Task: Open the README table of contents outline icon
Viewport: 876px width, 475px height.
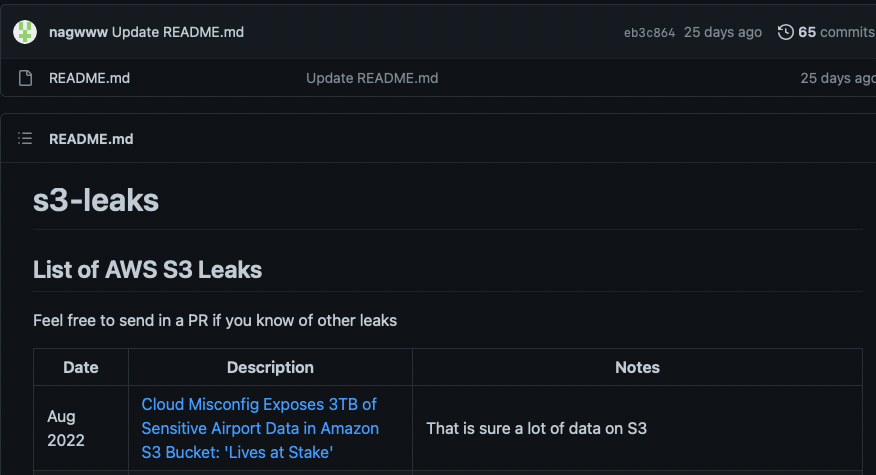Action: [x=25, y=138]
